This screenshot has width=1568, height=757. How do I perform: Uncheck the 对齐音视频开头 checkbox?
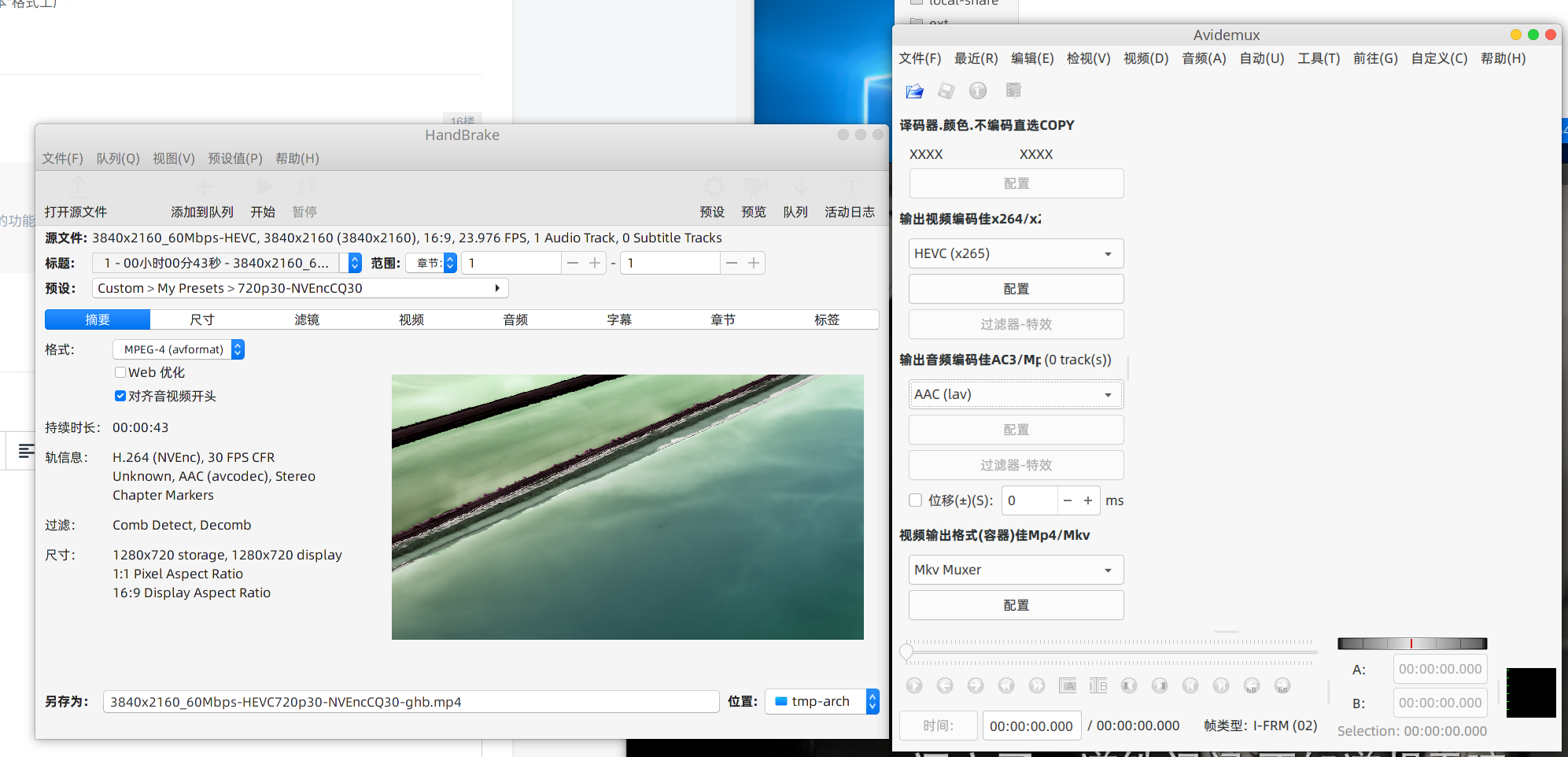[x=120, y=397]
